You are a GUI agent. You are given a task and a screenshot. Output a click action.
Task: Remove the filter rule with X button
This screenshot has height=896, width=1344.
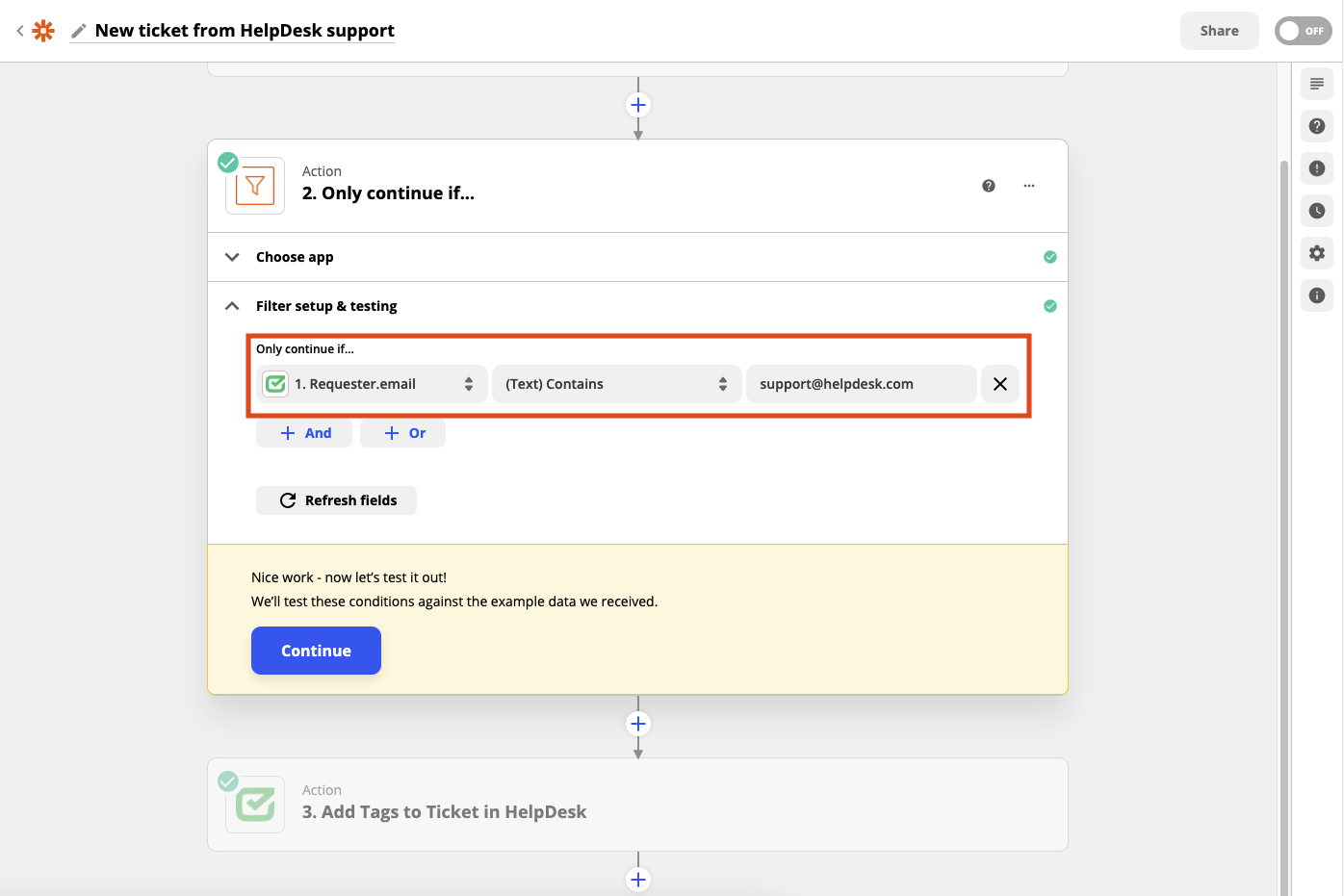999,384
